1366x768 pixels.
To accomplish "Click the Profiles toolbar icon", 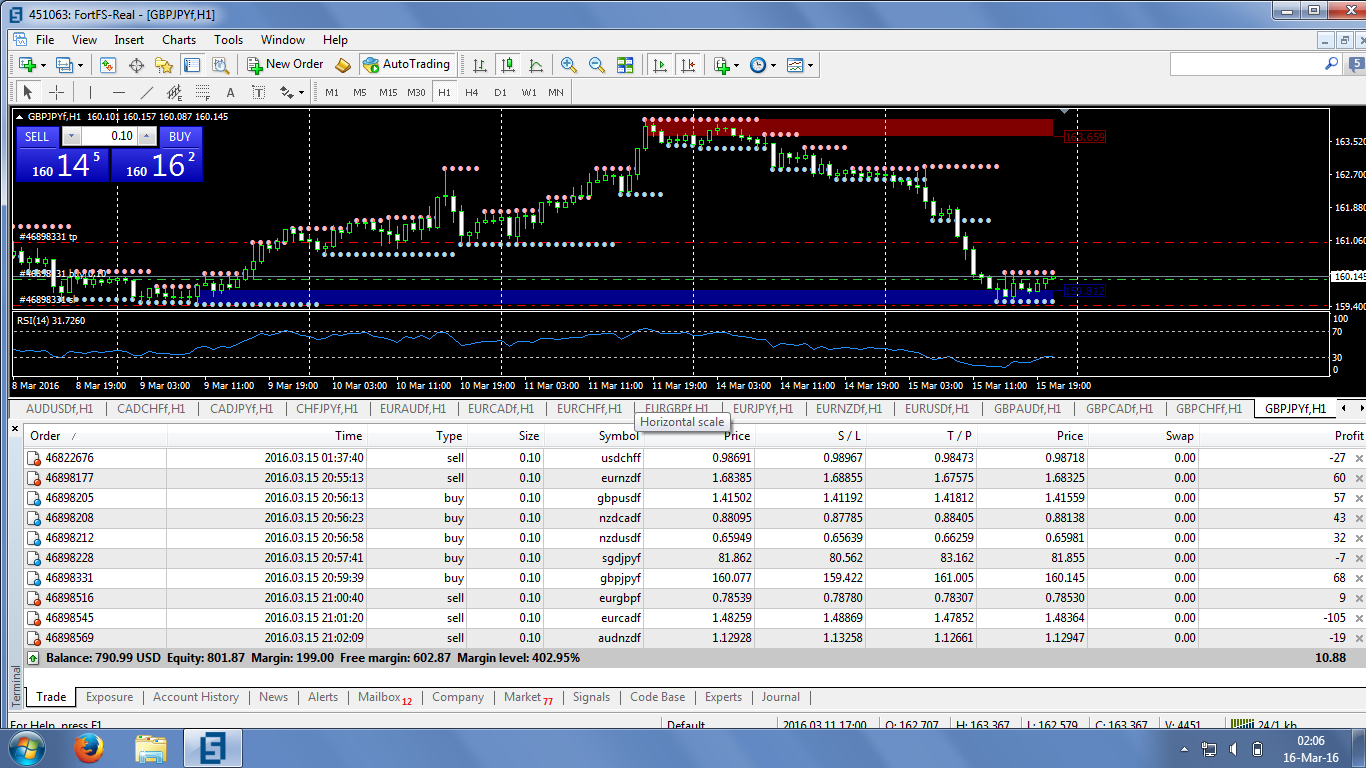I will click(x=65, y=65).
